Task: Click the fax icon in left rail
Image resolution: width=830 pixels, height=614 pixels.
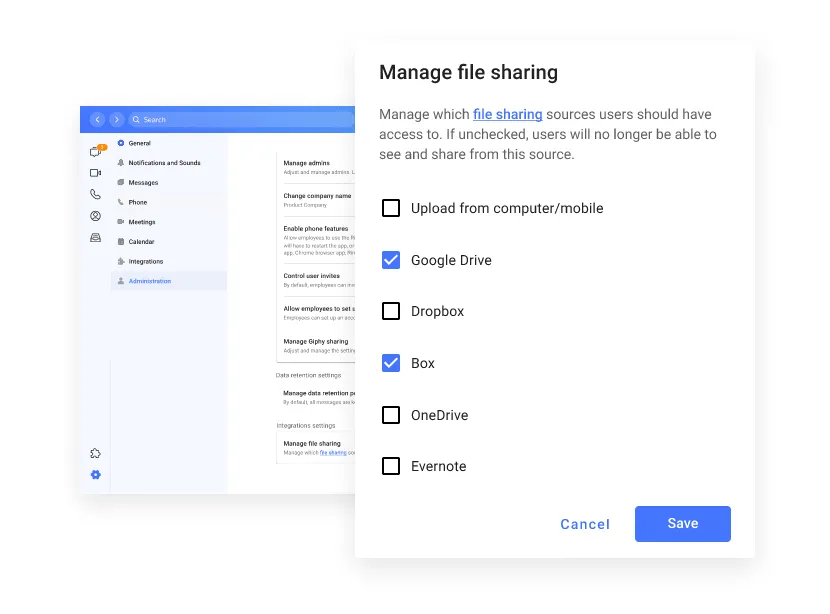Action: click(x=96, y=238)
